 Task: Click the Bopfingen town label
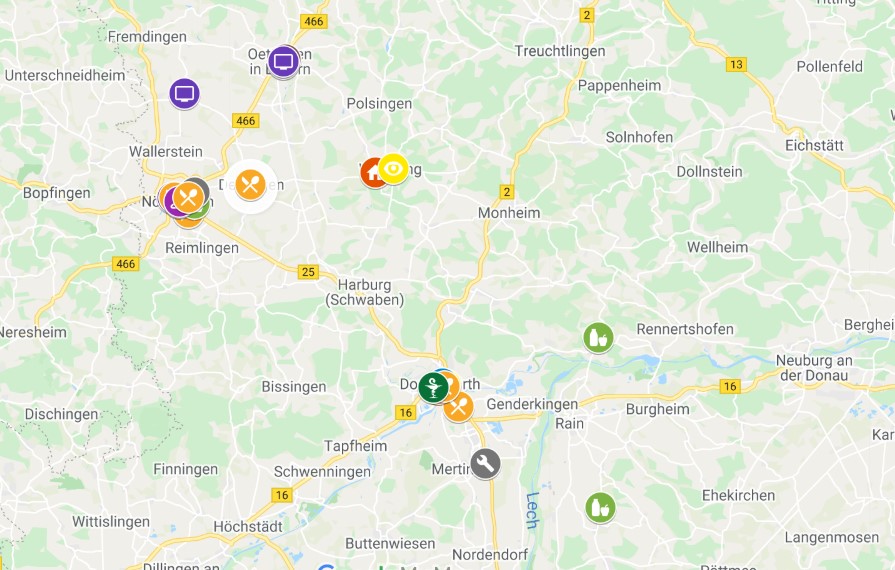(57, 193)
